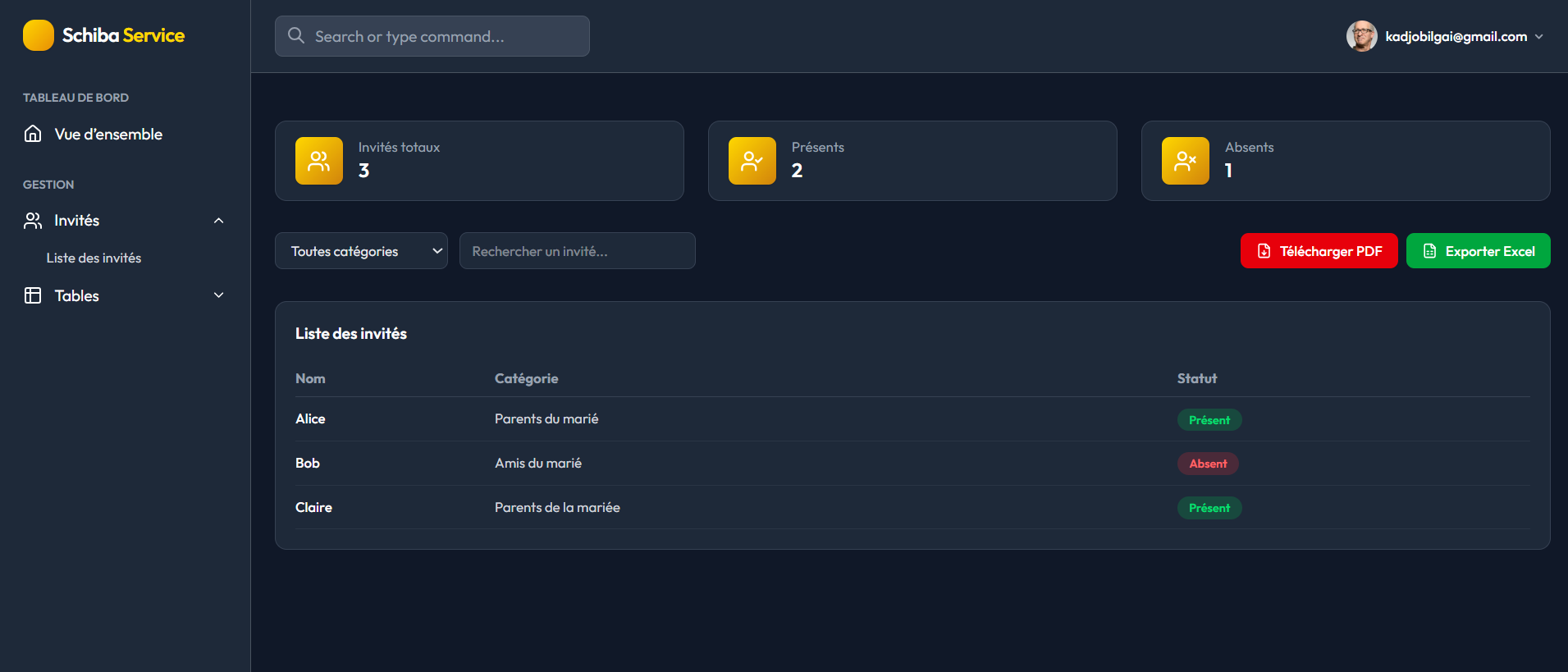
Task: Click the Invités totaux users icon
Action: point(319,161)
